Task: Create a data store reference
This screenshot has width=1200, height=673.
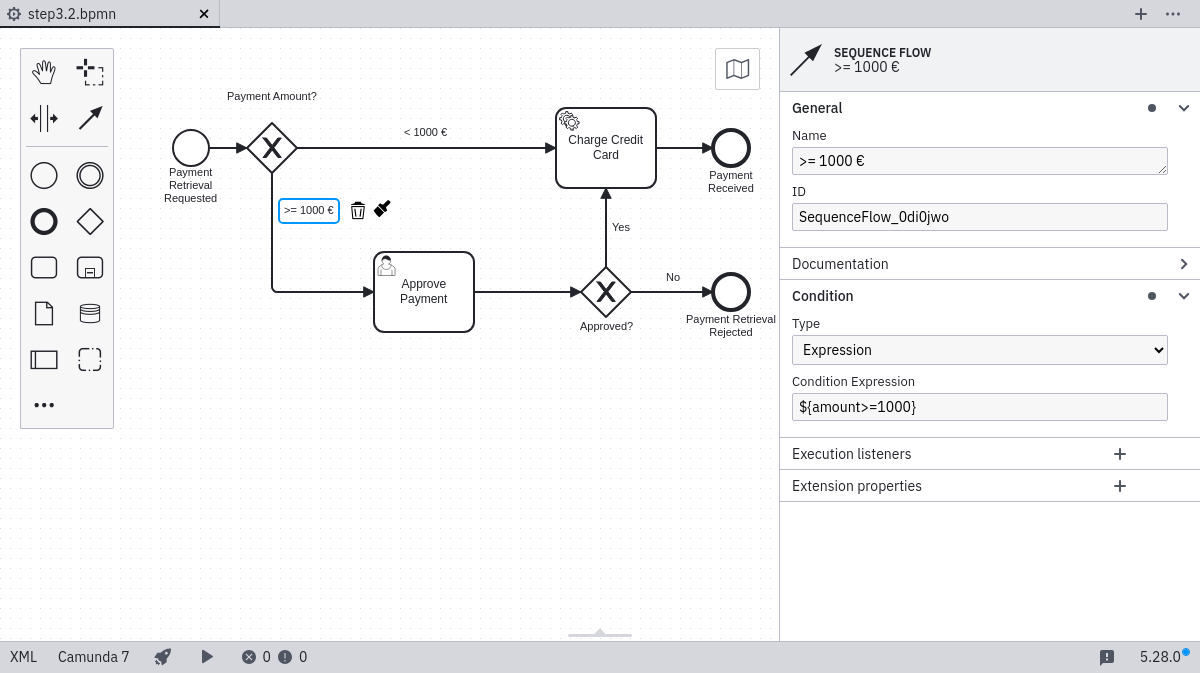Action: tap(90, 314)
